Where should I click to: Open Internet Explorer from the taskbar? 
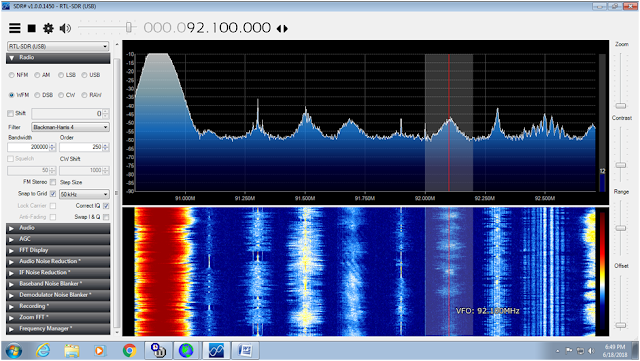tap(43, 350)
